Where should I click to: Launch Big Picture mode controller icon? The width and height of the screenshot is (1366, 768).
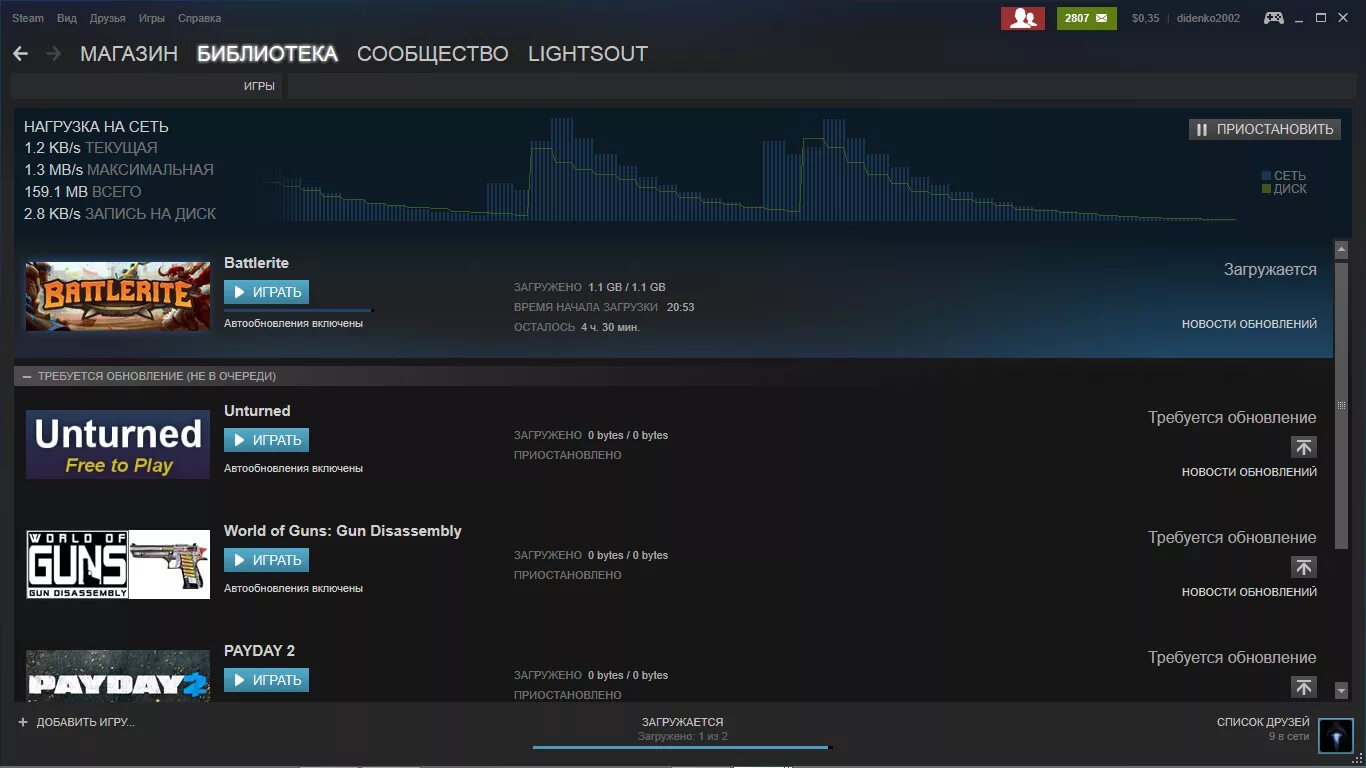[x=1273, y=18]
